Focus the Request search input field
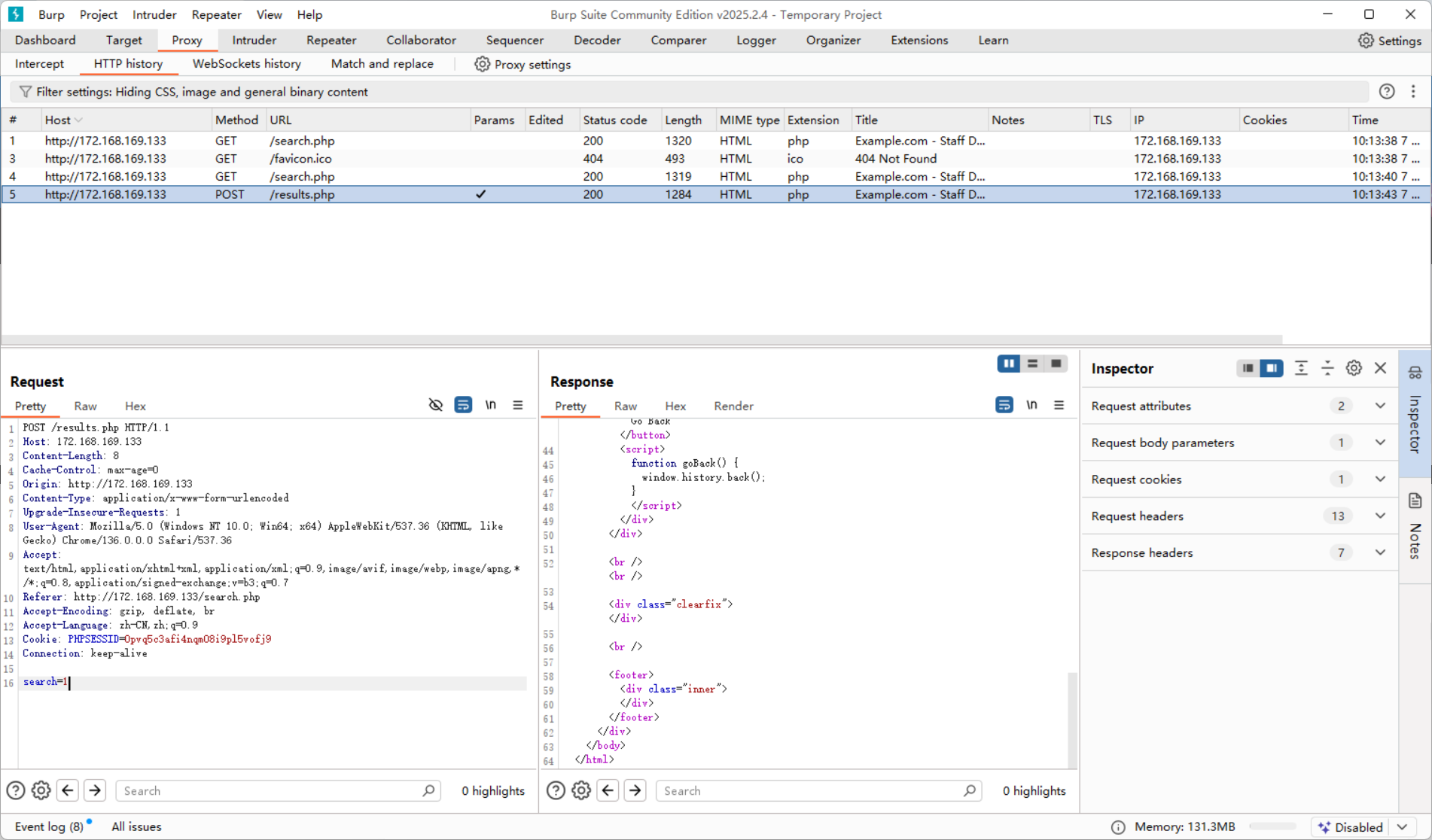This screenshot has width=1432, height=840. pos(279,790)
